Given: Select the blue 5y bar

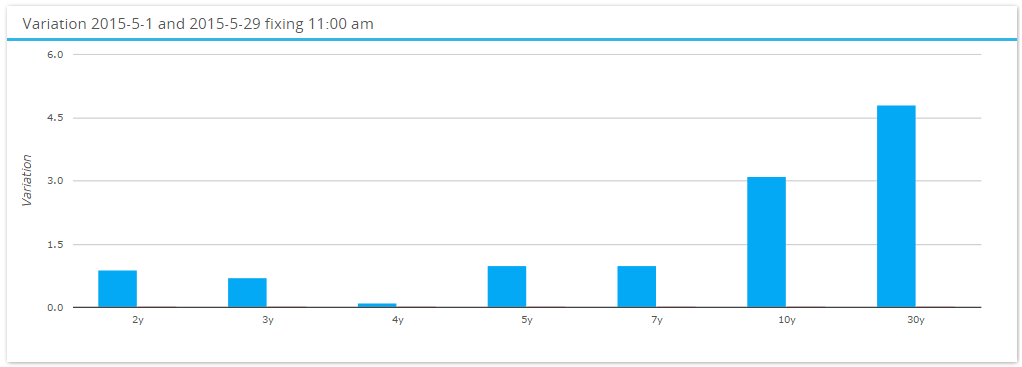Looking at the screenshot, I should pyautogui.click(x=506, y=287).
